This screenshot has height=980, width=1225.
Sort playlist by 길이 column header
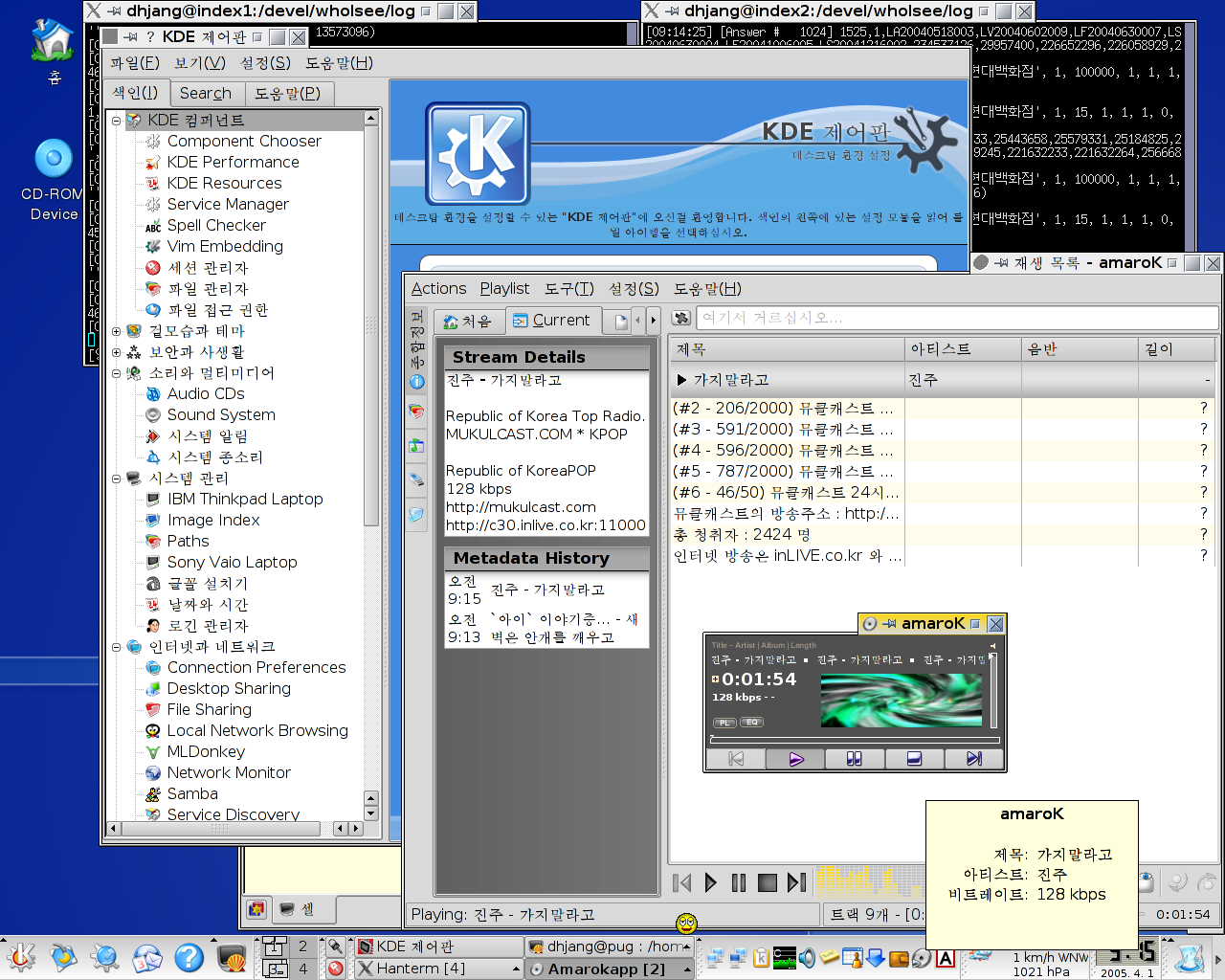click(1176, 349)
